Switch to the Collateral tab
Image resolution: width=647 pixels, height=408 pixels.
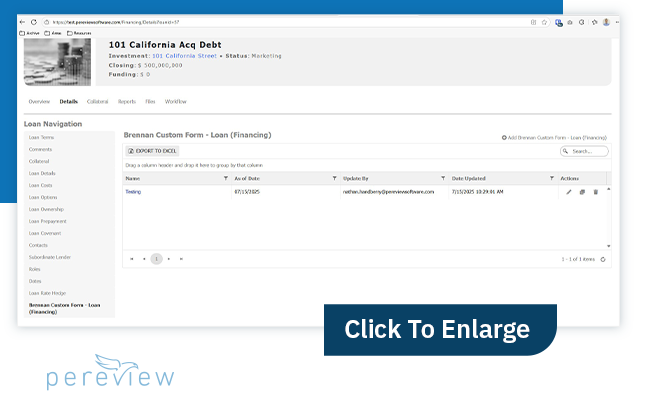tap(97, 101)
